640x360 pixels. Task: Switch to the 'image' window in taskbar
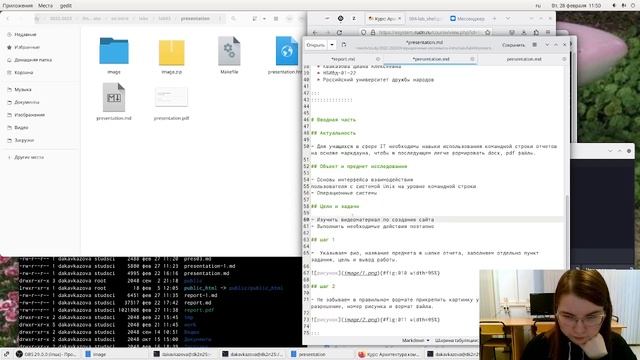pyautogui.click(x=96, y=354)
